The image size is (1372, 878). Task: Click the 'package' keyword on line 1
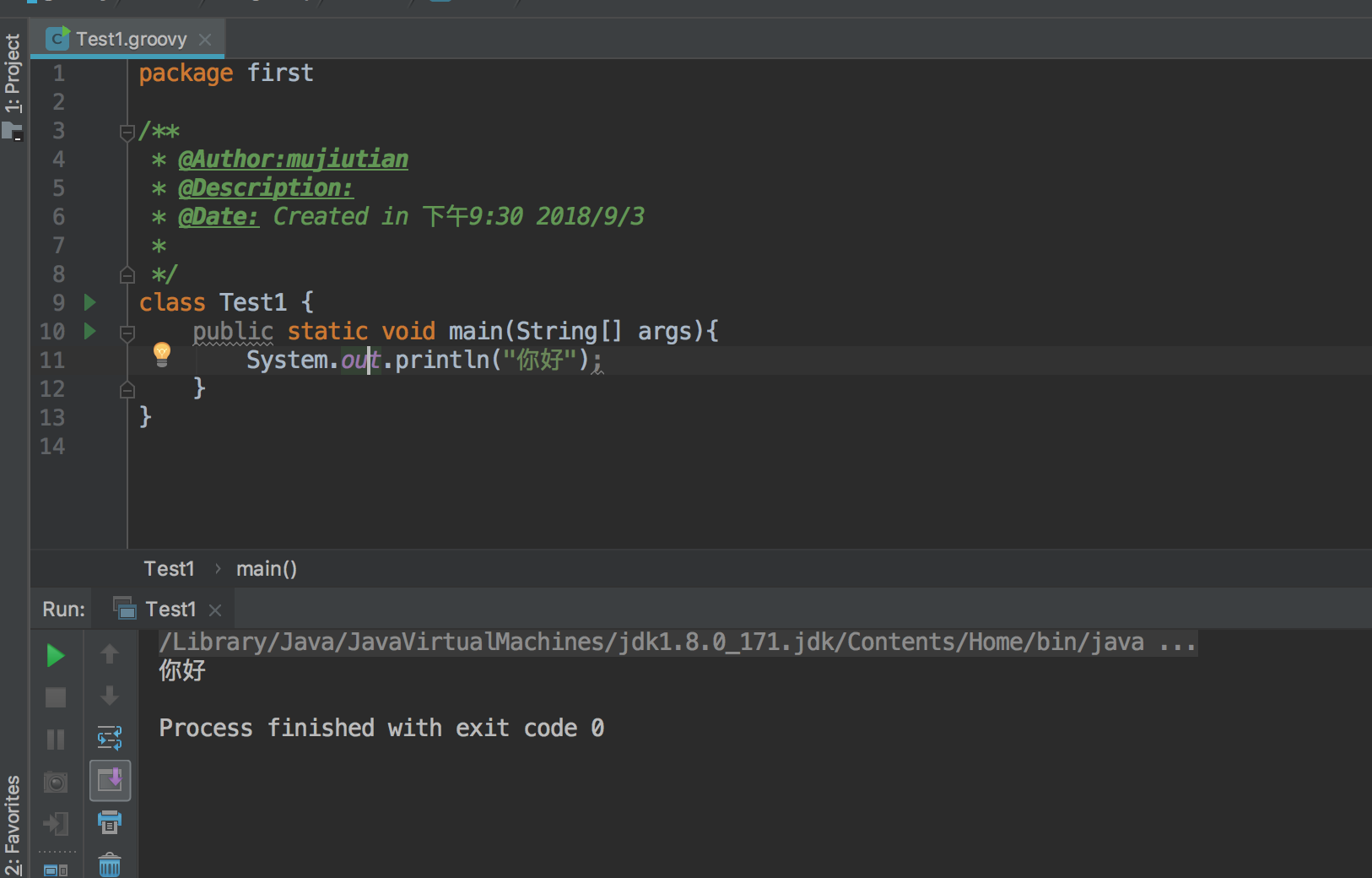click(186, 73)
